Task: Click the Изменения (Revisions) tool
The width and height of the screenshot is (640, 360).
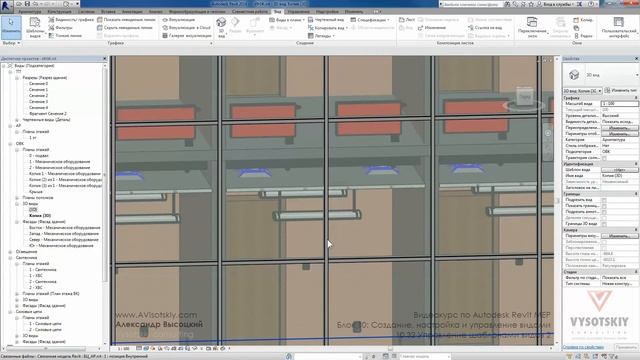Action: 432,28
